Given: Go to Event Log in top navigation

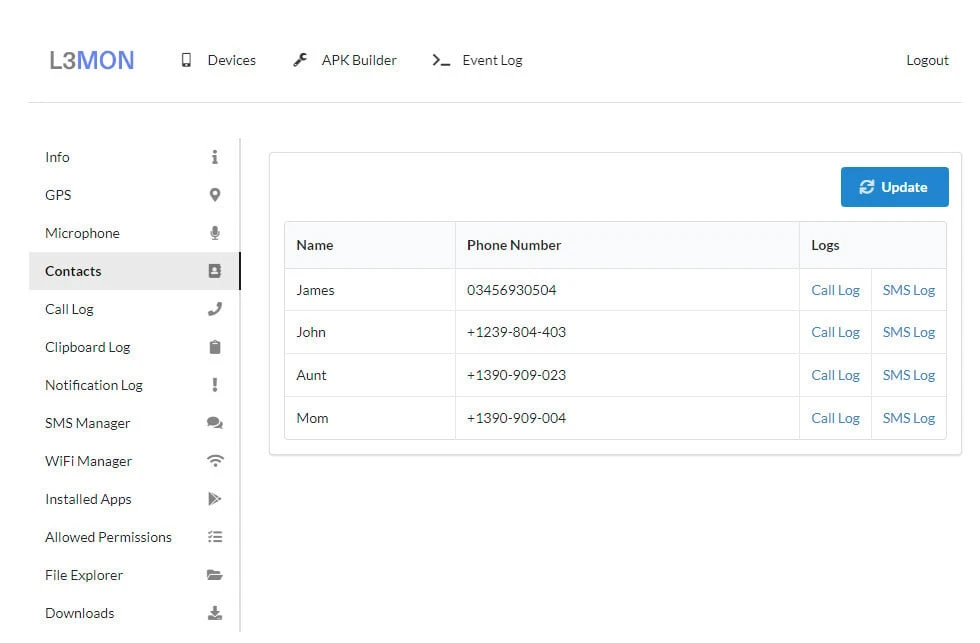Looking at the screenshot, I should point(477,60).
